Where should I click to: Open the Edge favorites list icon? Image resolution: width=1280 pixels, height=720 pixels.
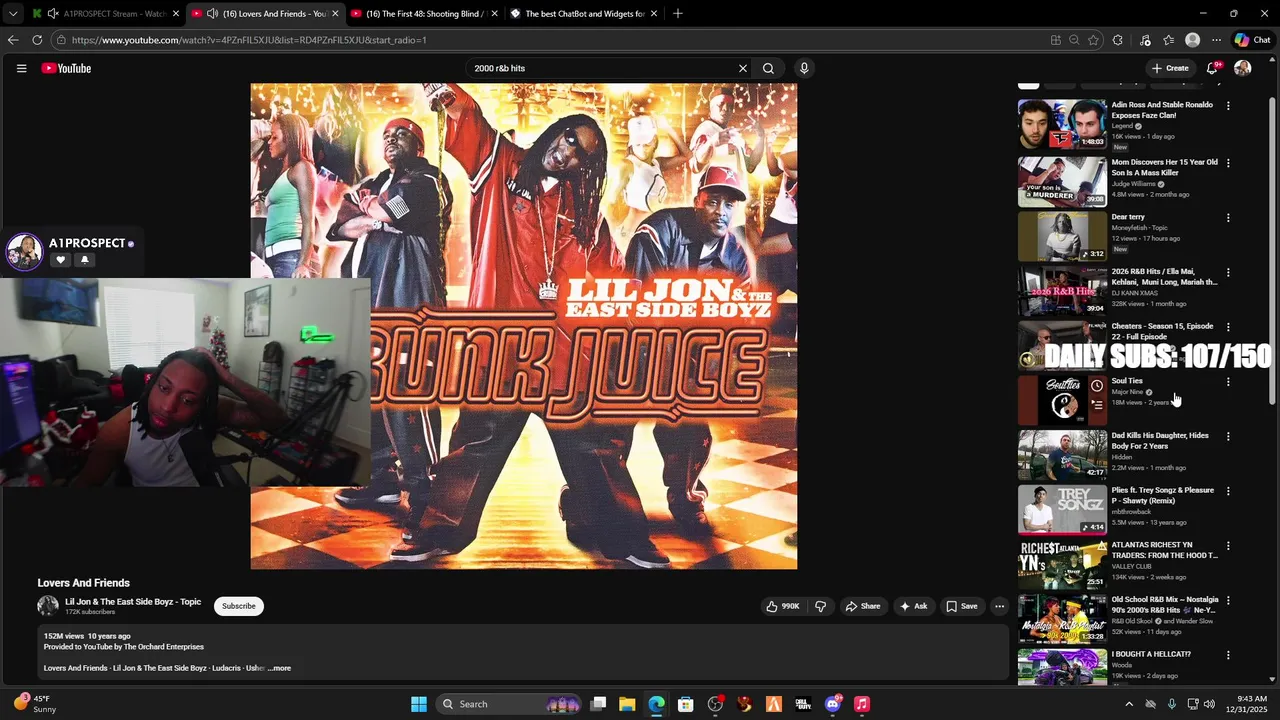[1168, 40]
